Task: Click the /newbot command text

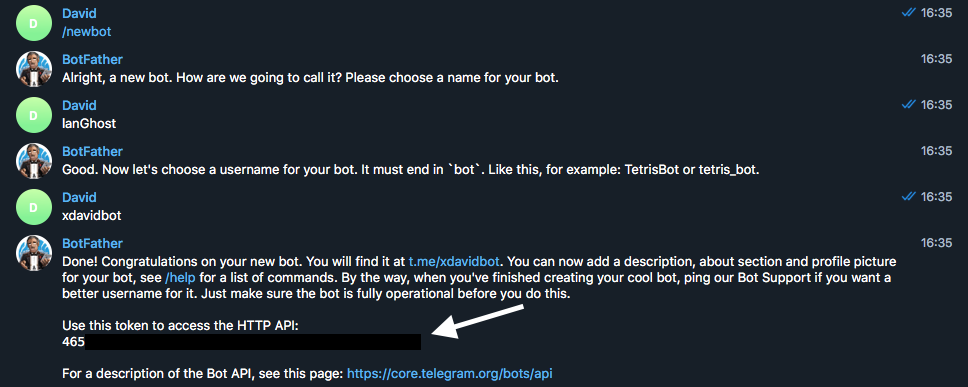Action: [x=87, y=31]
